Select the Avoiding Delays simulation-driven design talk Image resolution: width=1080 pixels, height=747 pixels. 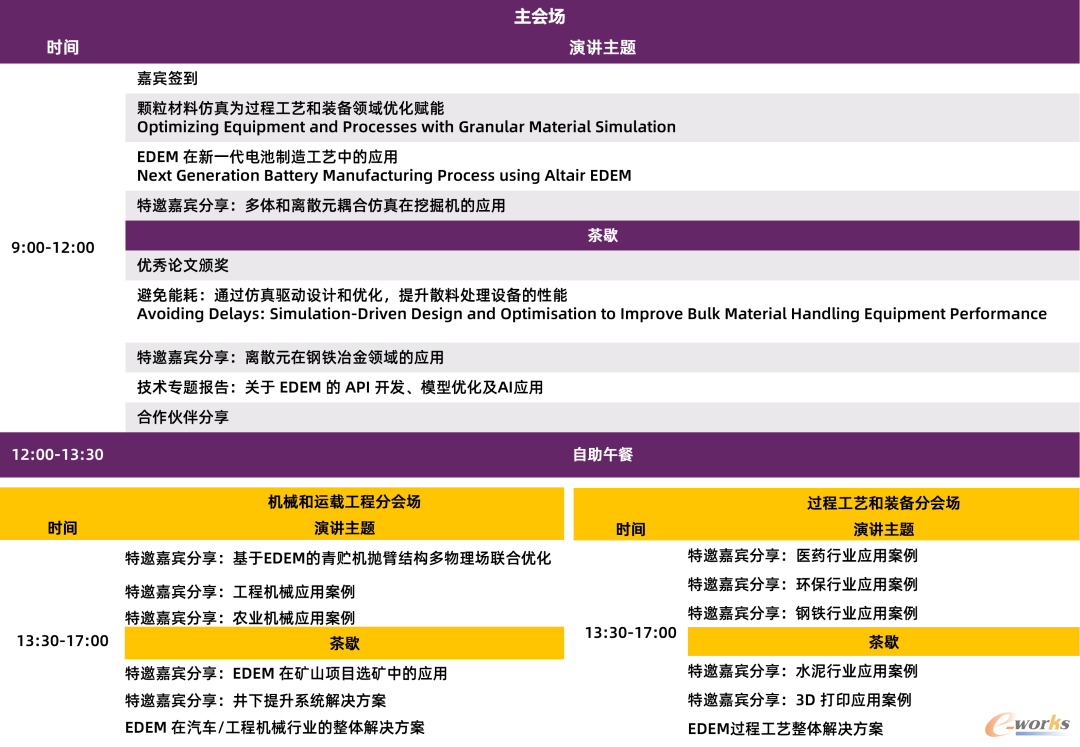click(x=591, y=314)
